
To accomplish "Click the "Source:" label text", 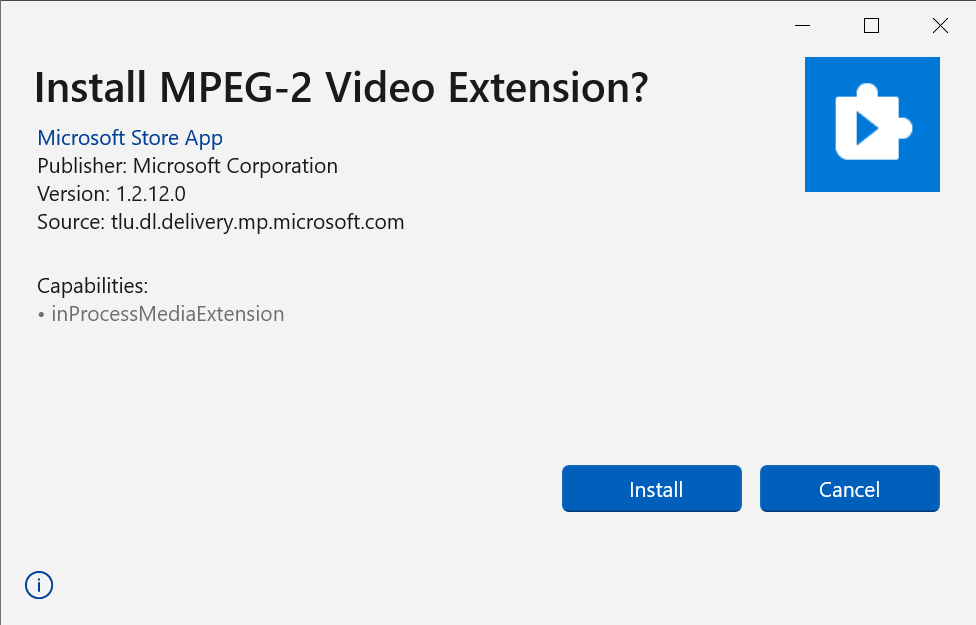I will (x=70, y=222).
